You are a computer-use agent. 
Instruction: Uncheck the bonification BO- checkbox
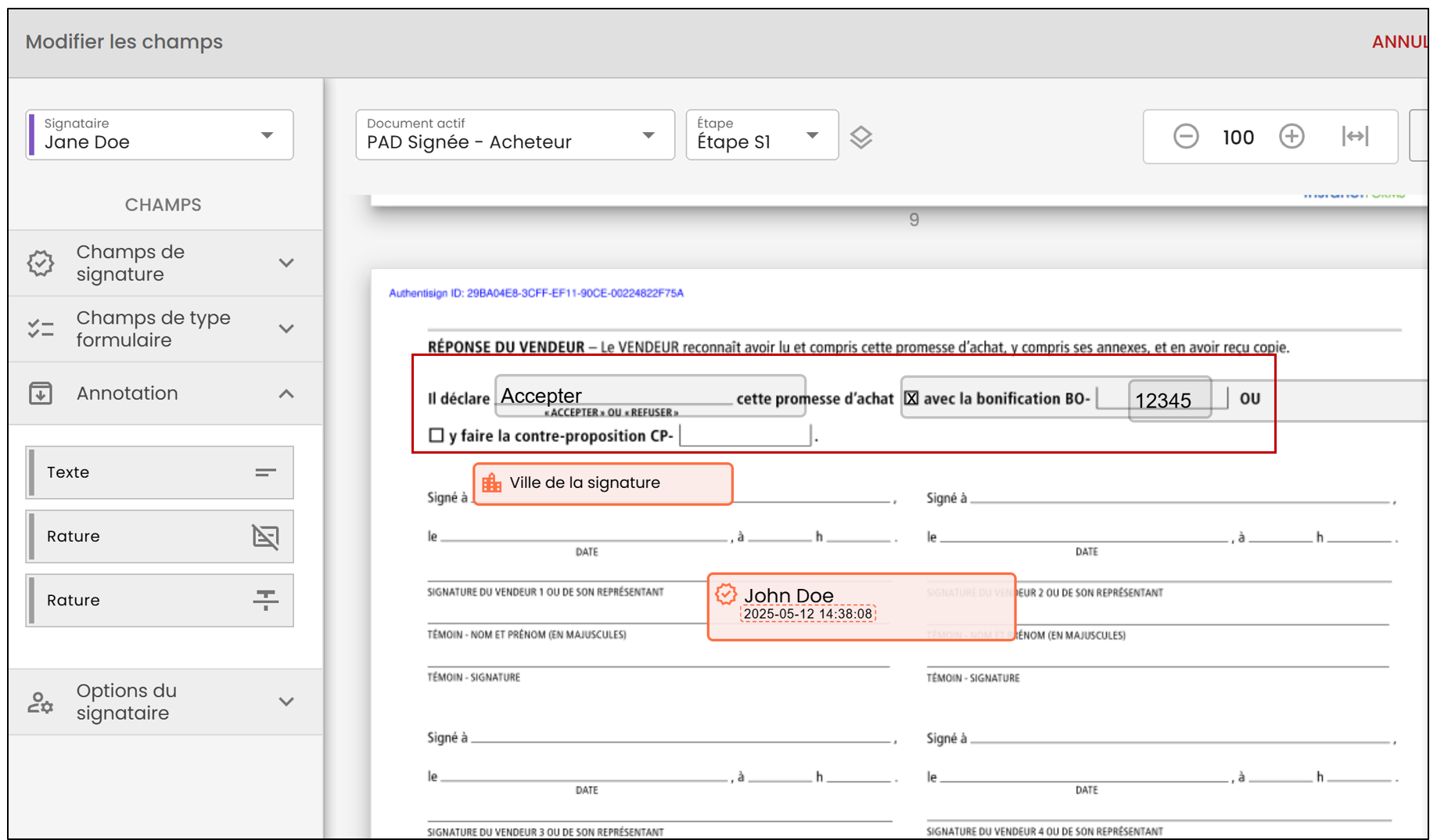pyautogui.click(x=911, y=398)
